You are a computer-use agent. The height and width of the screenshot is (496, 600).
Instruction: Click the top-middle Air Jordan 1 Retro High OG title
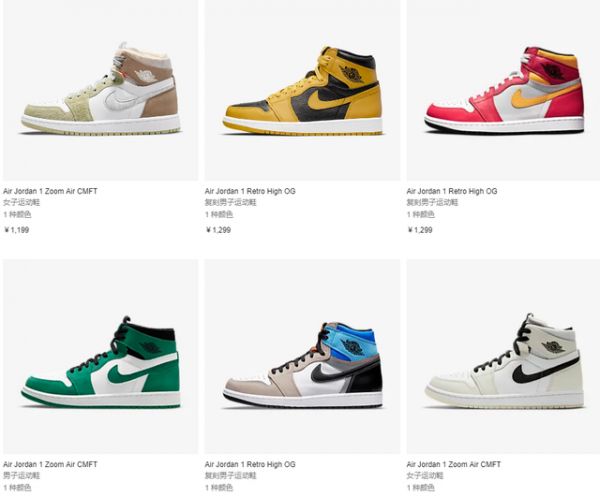pos(250,191)
